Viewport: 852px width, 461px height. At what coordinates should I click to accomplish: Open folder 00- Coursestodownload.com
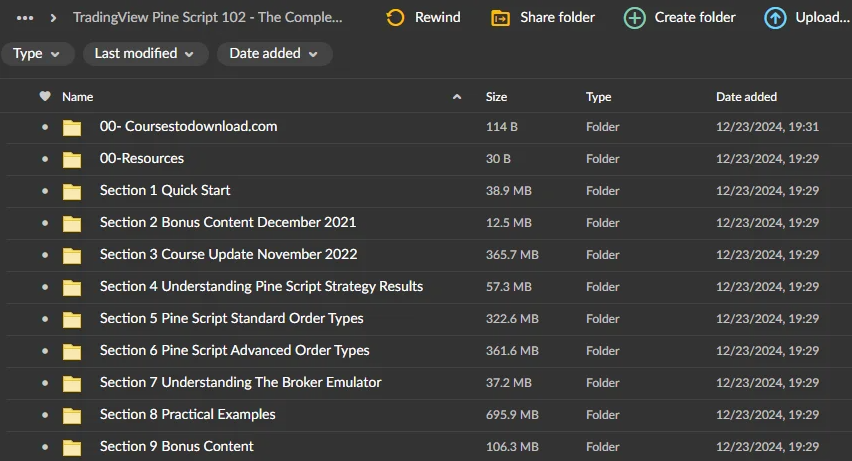[188, 126]
